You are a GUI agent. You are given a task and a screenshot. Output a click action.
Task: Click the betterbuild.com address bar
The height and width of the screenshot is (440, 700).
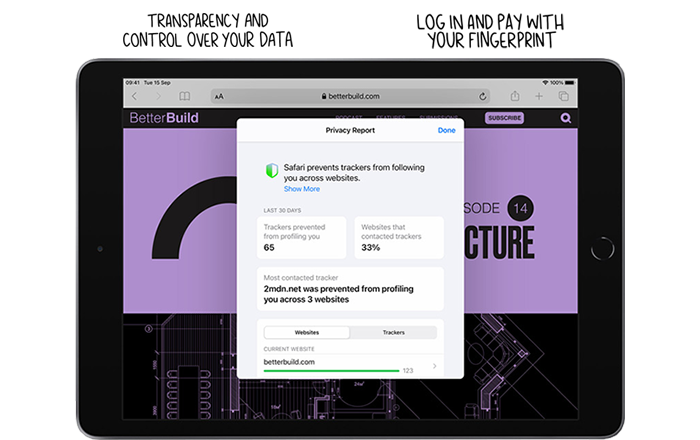350,96
